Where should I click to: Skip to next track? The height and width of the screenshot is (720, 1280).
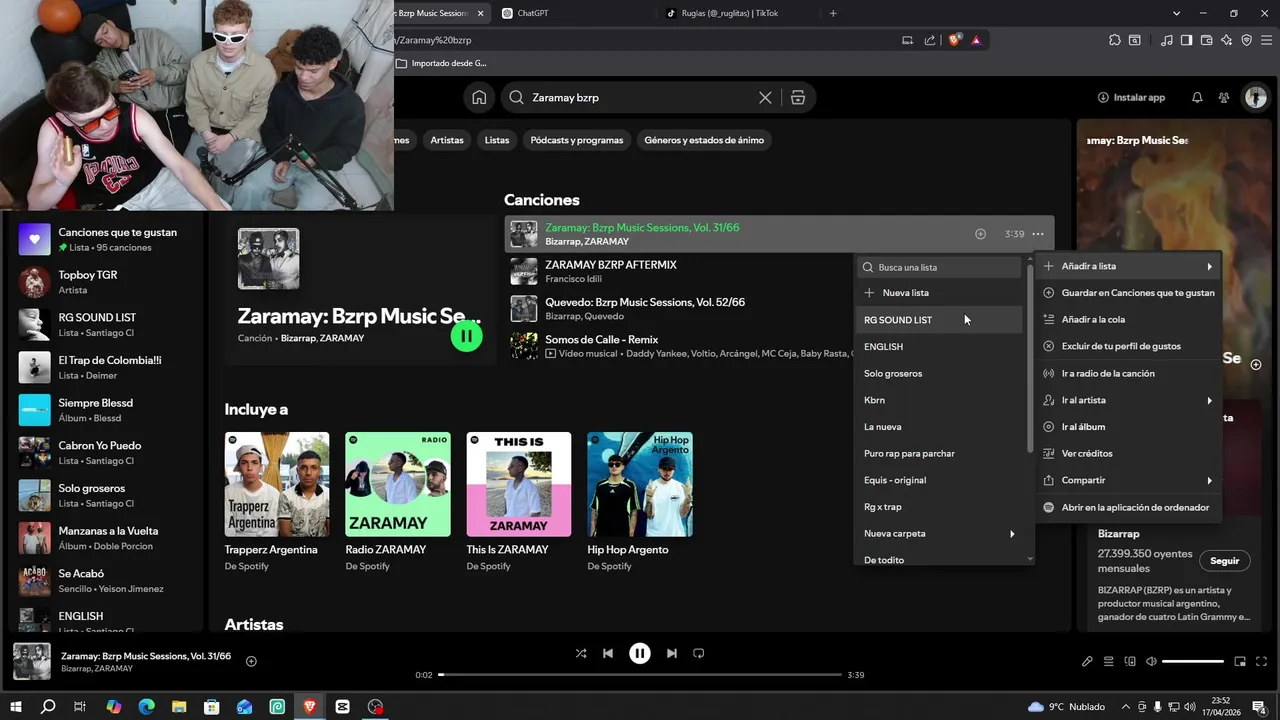(x=672, y=653)
